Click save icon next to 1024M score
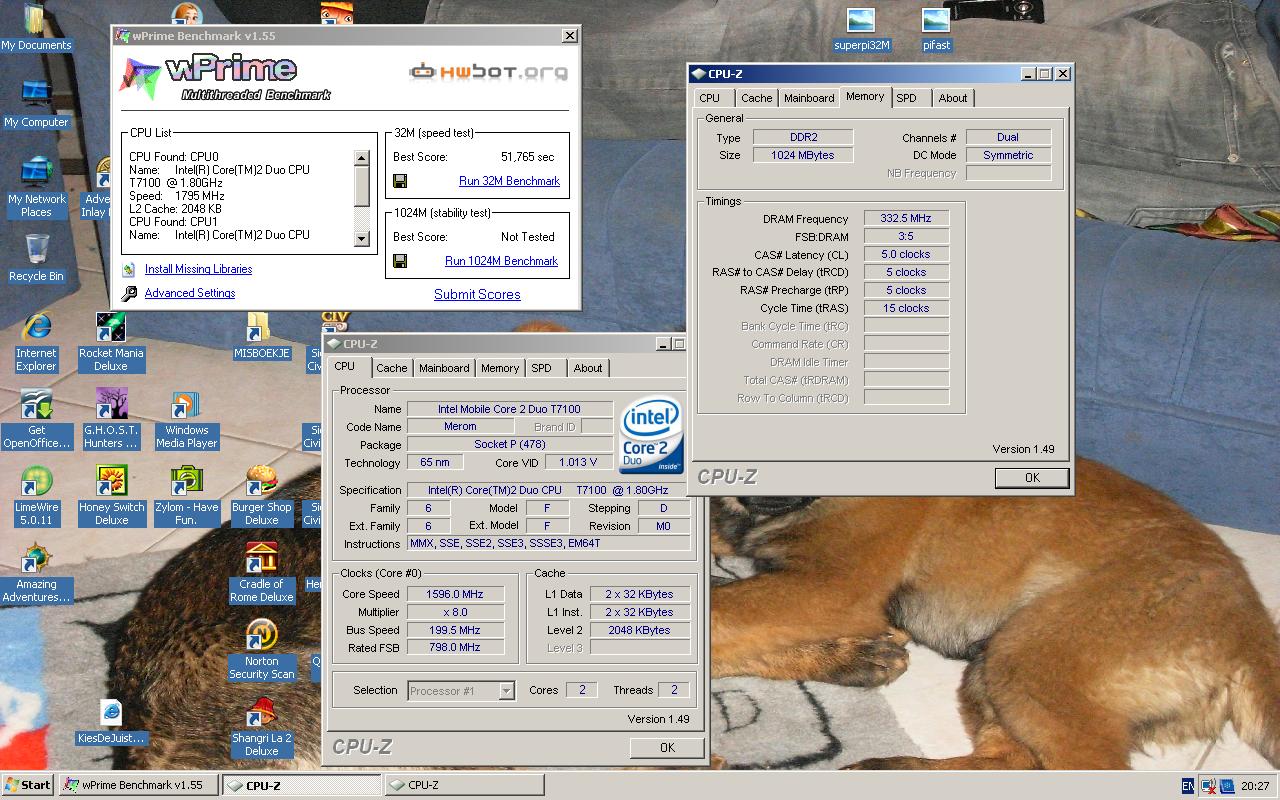The image size is (1280, 800). [400, 261]
